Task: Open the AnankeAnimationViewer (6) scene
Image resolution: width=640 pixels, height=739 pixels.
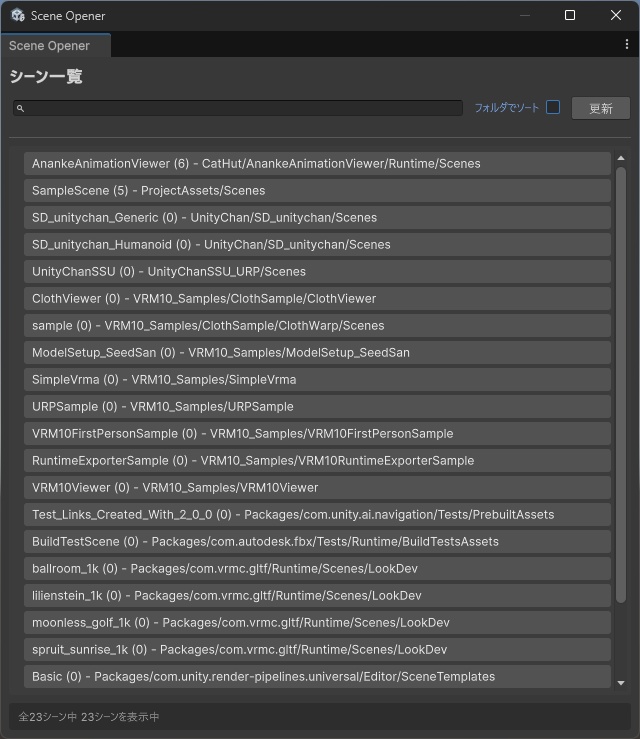Action: click(317, 164)
